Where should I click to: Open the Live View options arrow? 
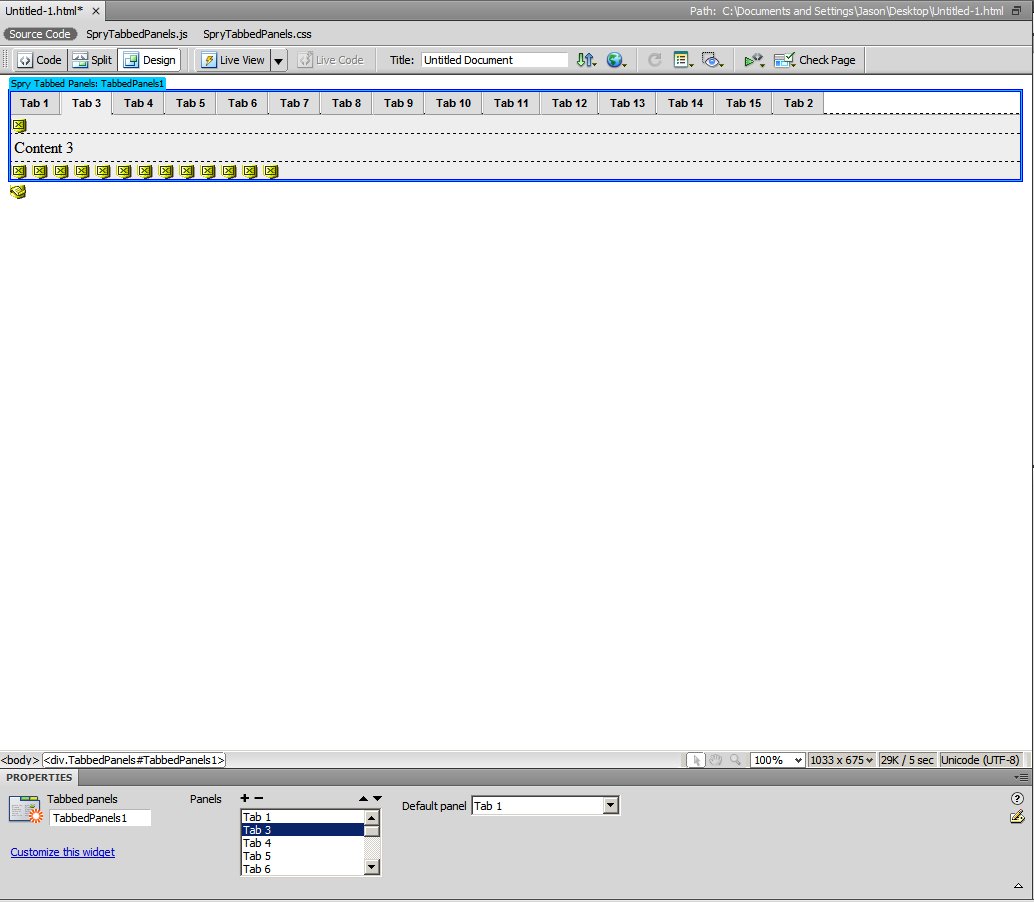pos(279,60)
